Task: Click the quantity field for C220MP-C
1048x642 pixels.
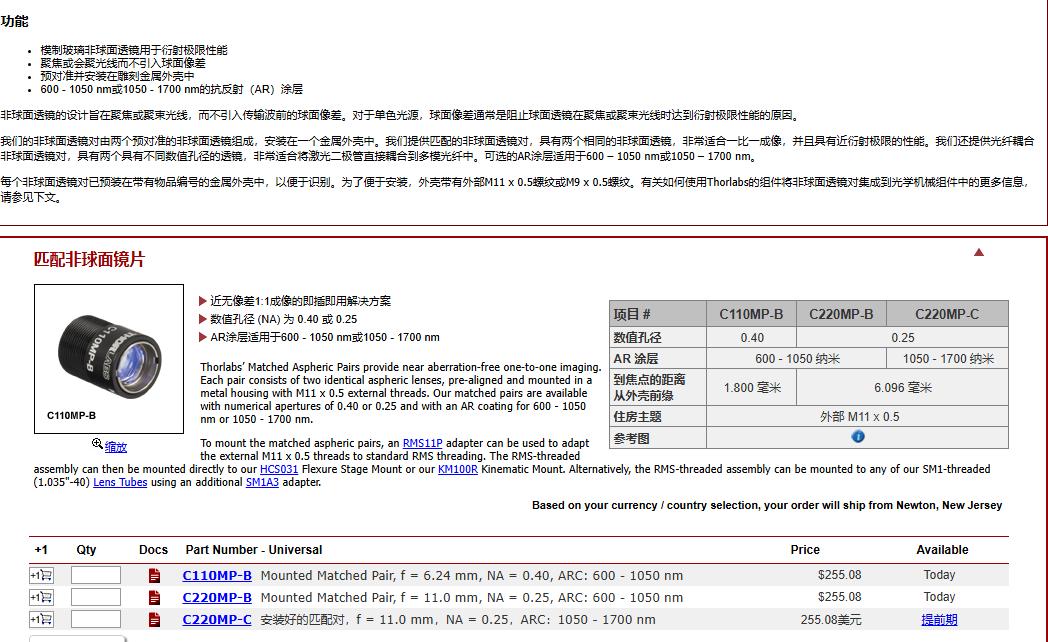Action: tap(96, 619)
